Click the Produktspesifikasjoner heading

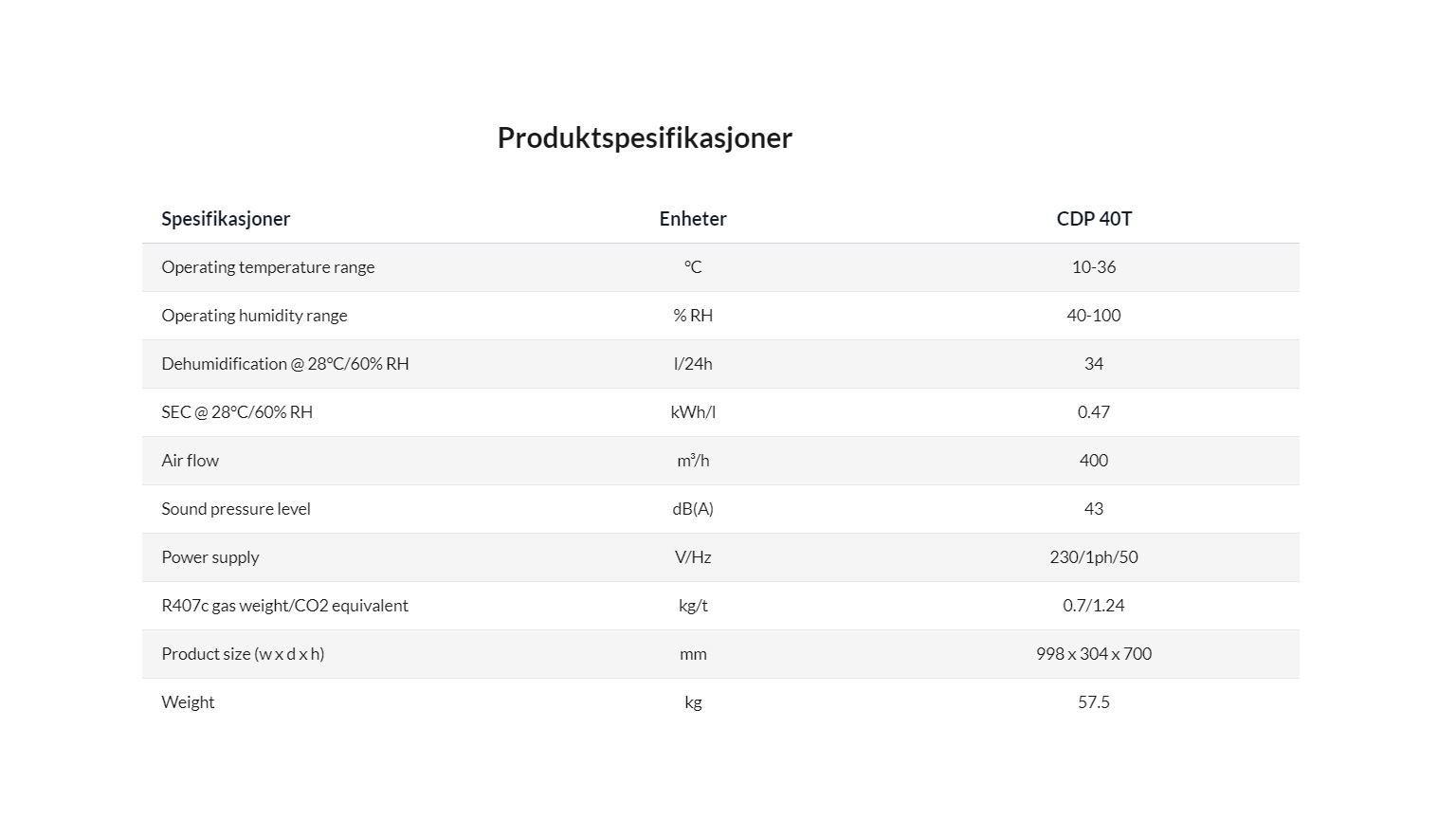(x=645, y=138)
